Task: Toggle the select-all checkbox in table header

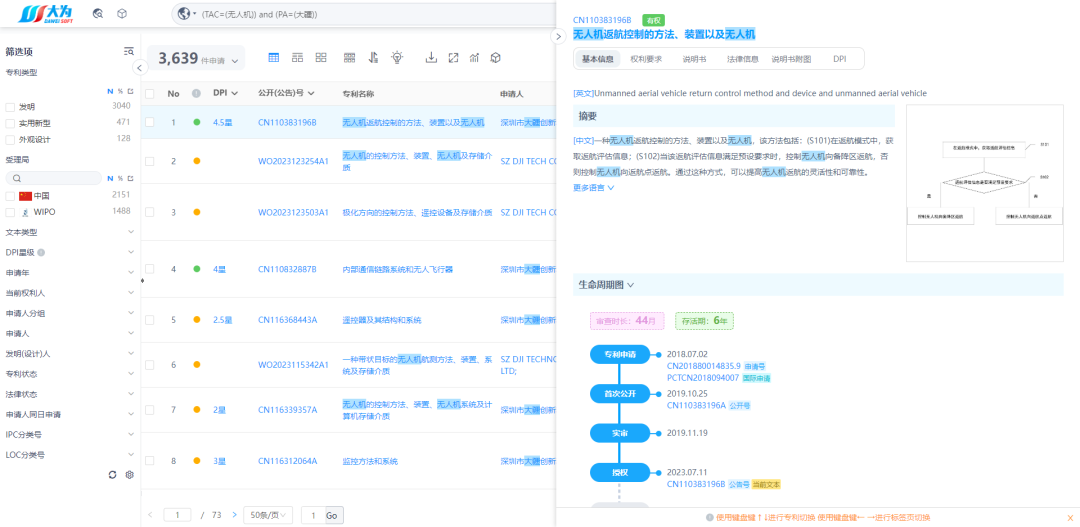Action: (149, 93)
